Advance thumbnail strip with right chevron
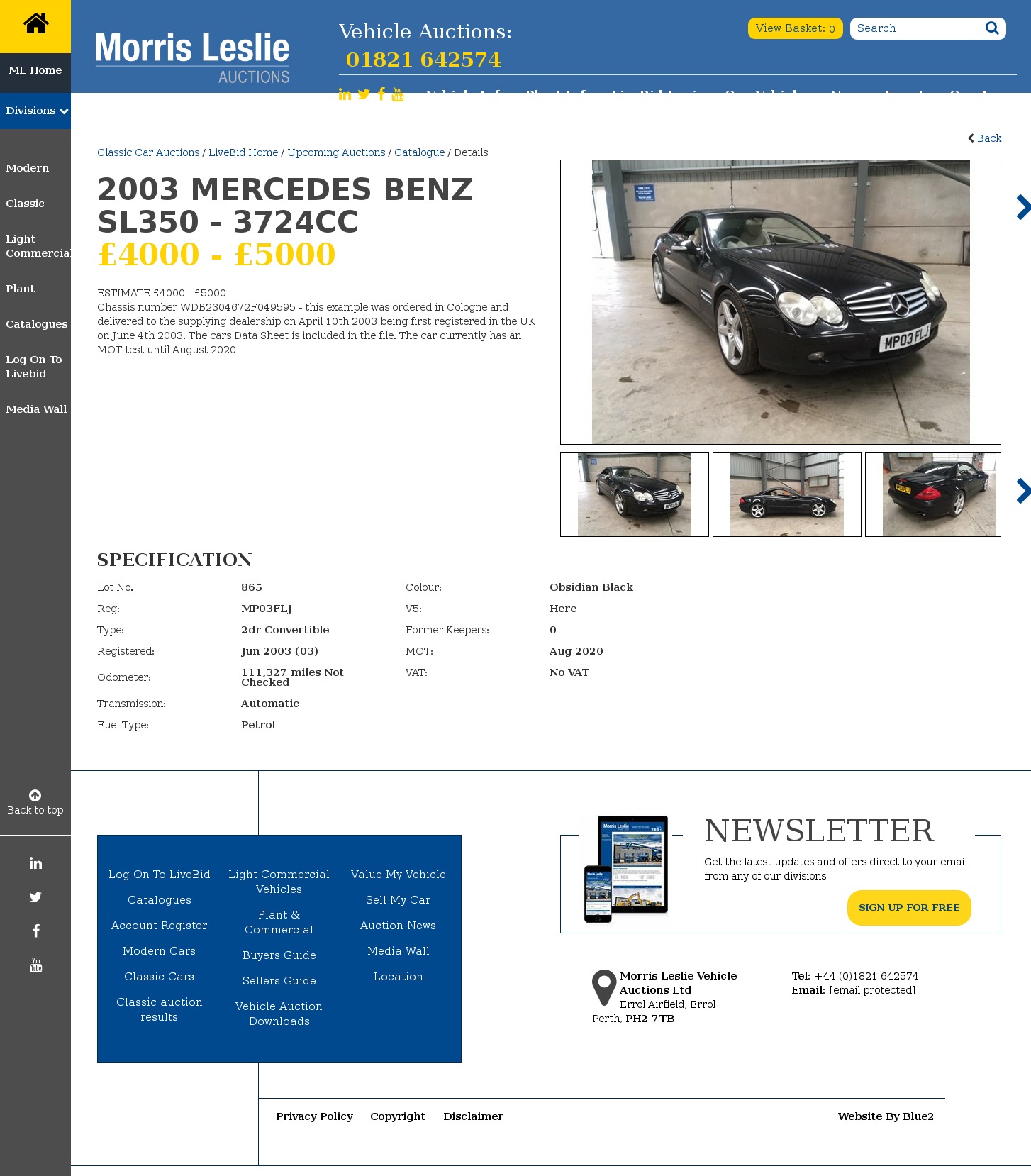Viewport: 1031px width, 1176px height. [x=1022, y=491]
